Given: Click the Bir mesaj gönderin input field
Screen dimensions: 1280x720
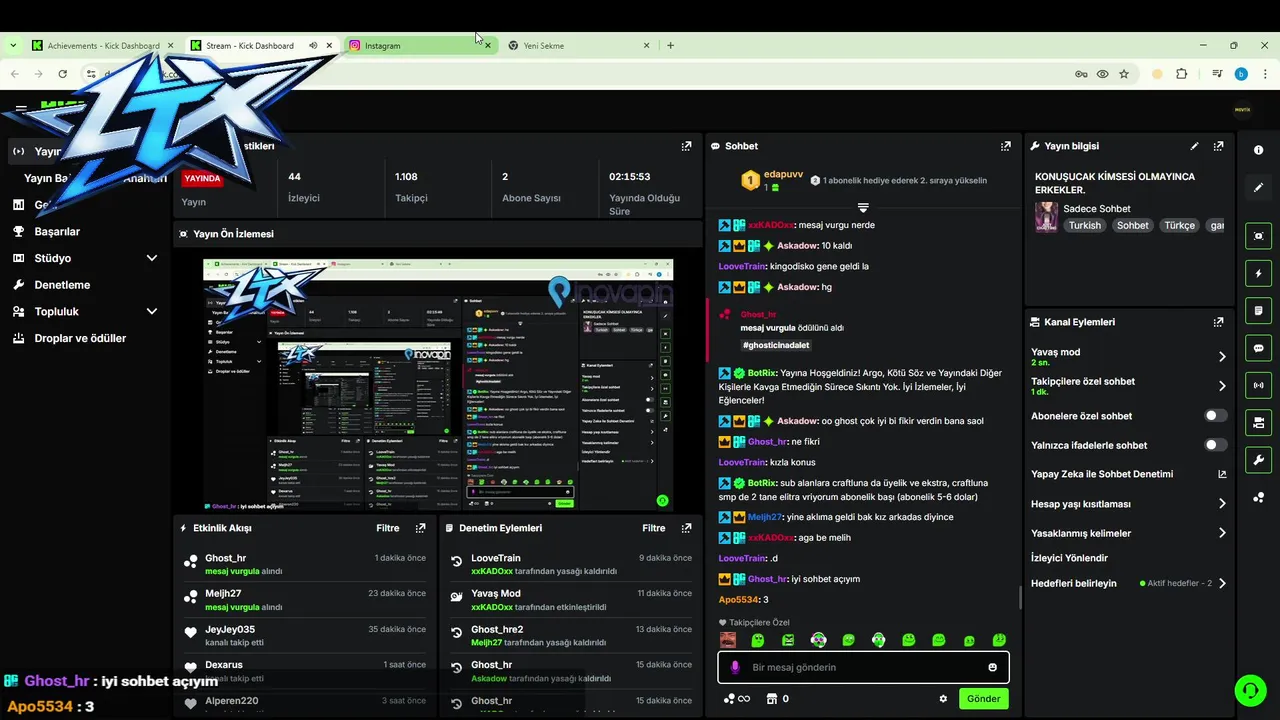Looking at the screenshot, I should coord(863,667).
